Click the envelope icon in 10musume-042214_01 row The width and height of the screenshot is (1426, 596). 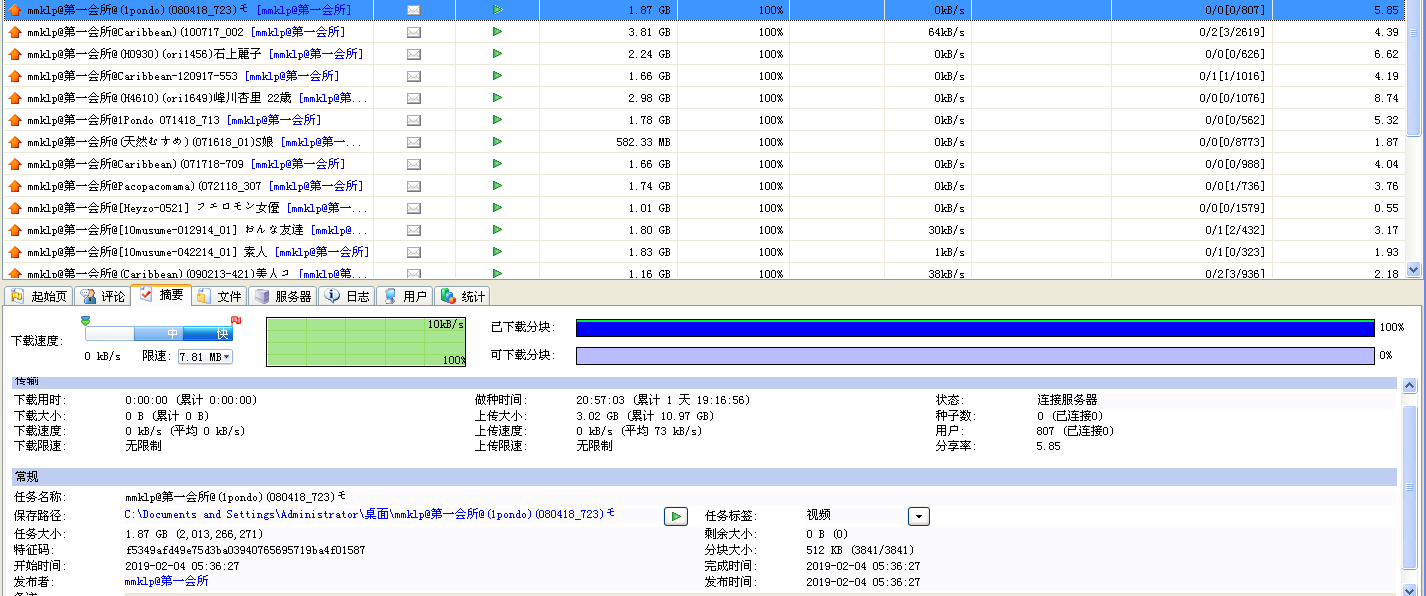(x=414, y=252)
